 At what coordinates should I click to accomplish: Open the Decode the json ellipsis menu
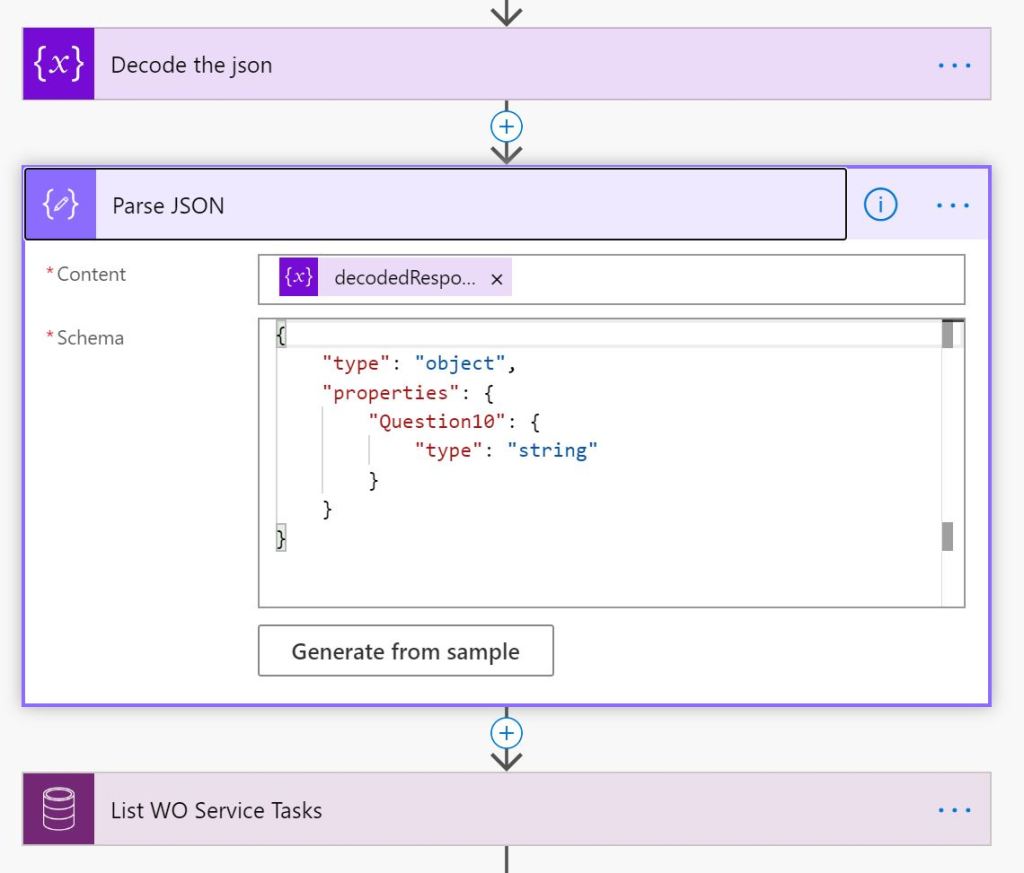[x=953, y=65]
